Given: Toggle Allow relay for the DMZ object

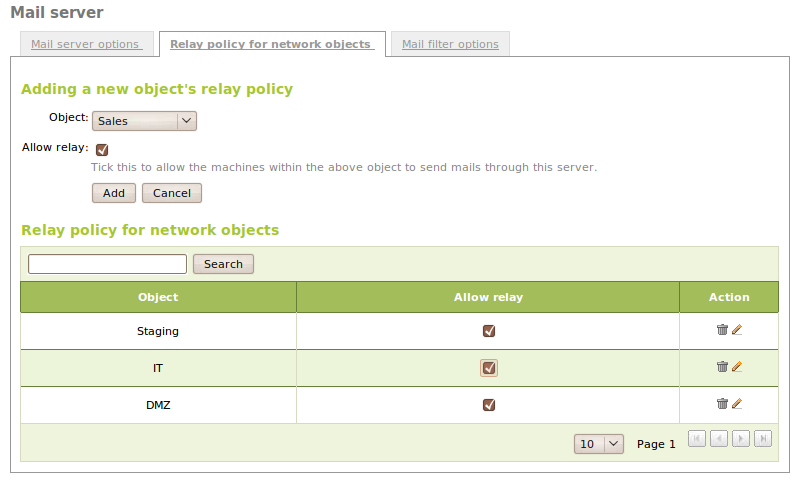Looking at the screenshot, I should (489, 405).
